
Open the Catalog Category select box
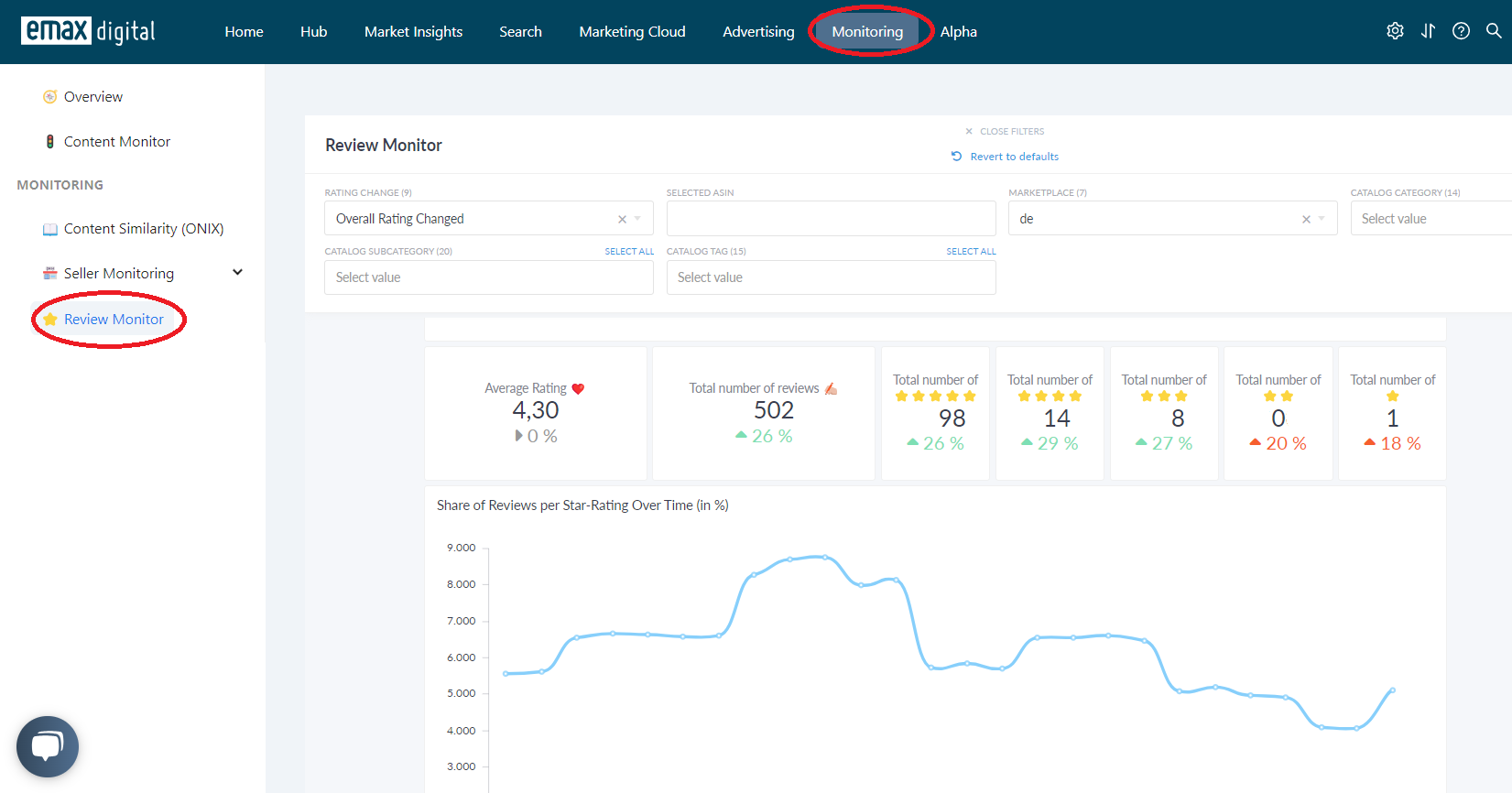click(1431, 219)
